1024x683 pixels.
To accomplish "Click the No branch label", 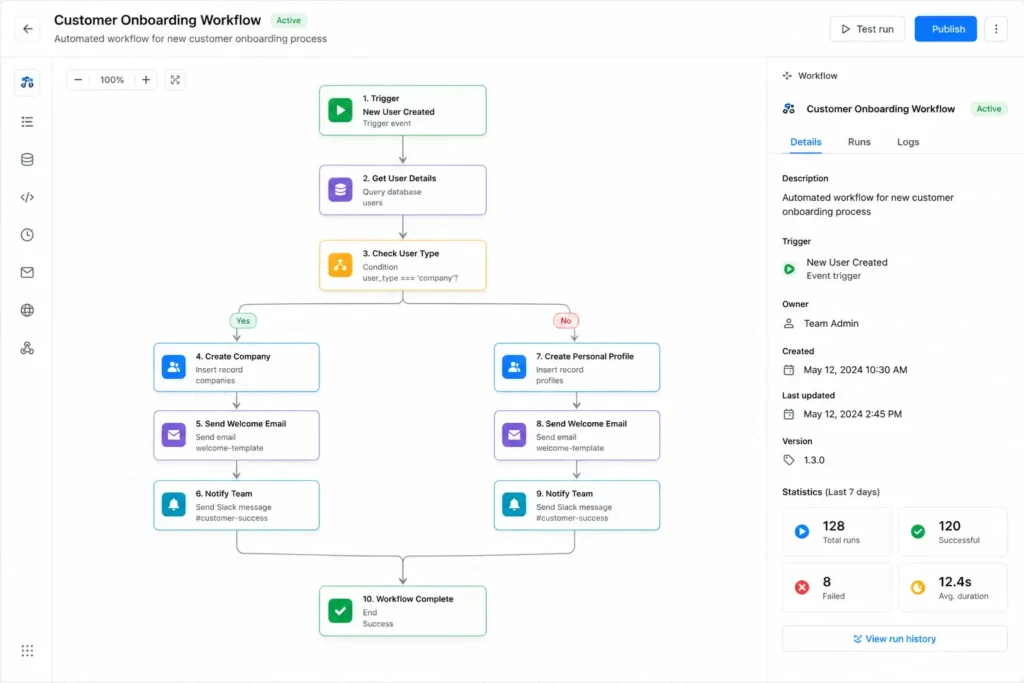I will tap(566, 321).
